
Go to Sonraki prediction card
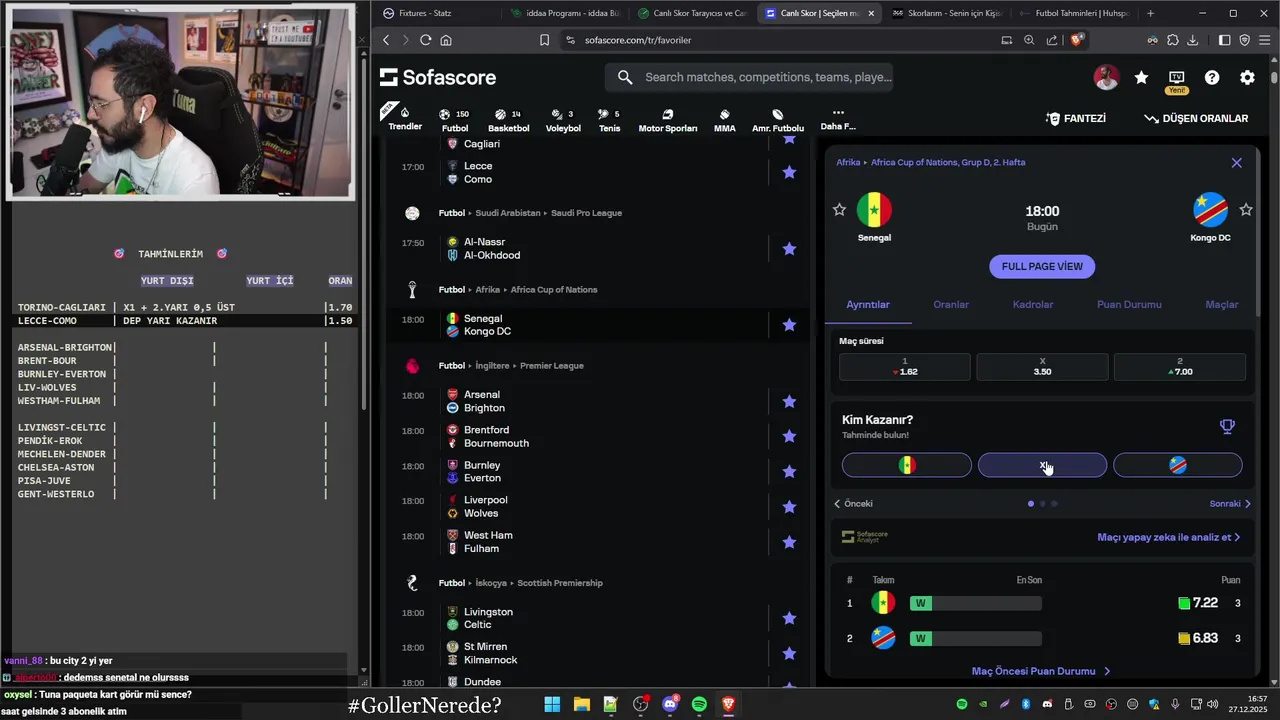[1230, 504]
